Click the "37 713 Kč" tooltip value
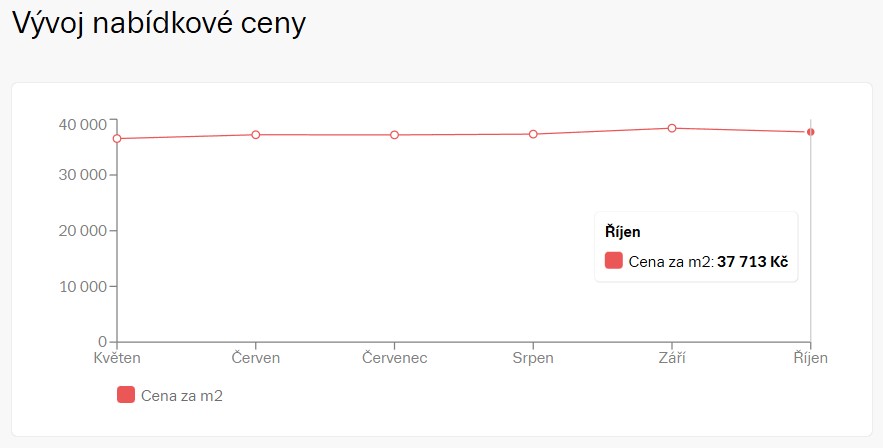 click(752, 262)
